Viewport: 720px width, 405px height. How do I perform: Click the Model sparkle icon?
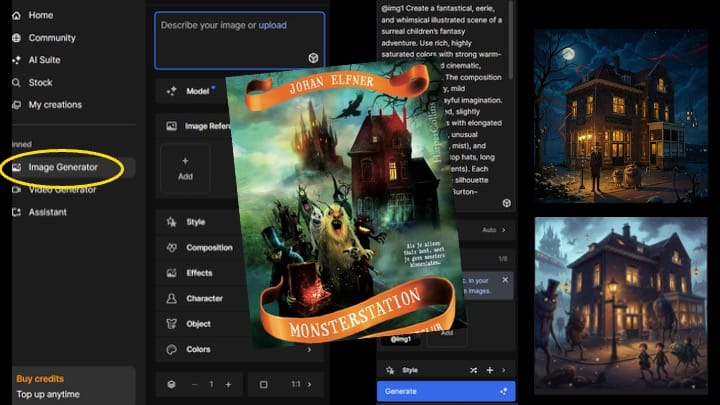pyautogui.click(x=172, y=91)
